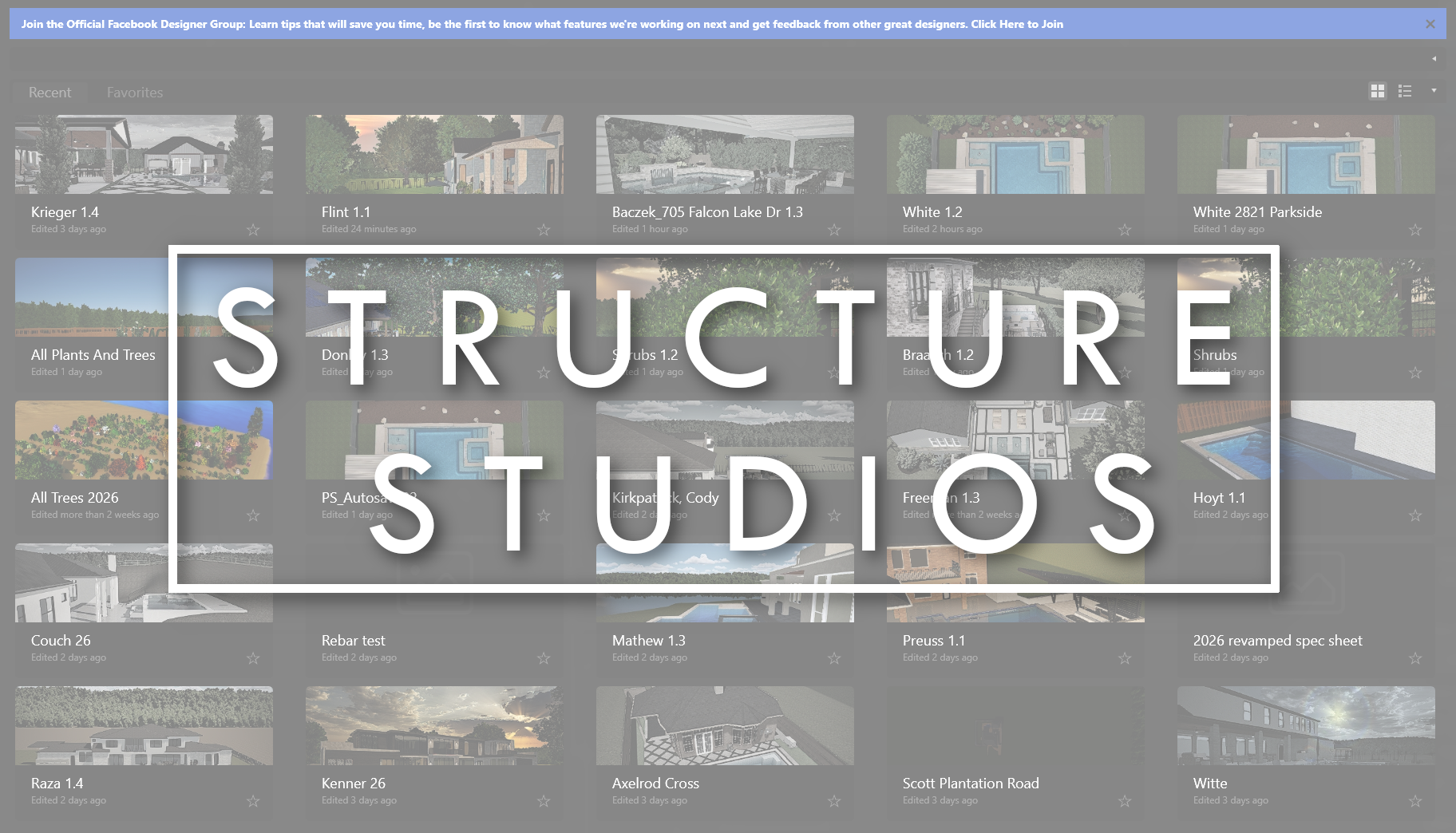Click the Rebar test project title
1456x833 pixels.
353,641
